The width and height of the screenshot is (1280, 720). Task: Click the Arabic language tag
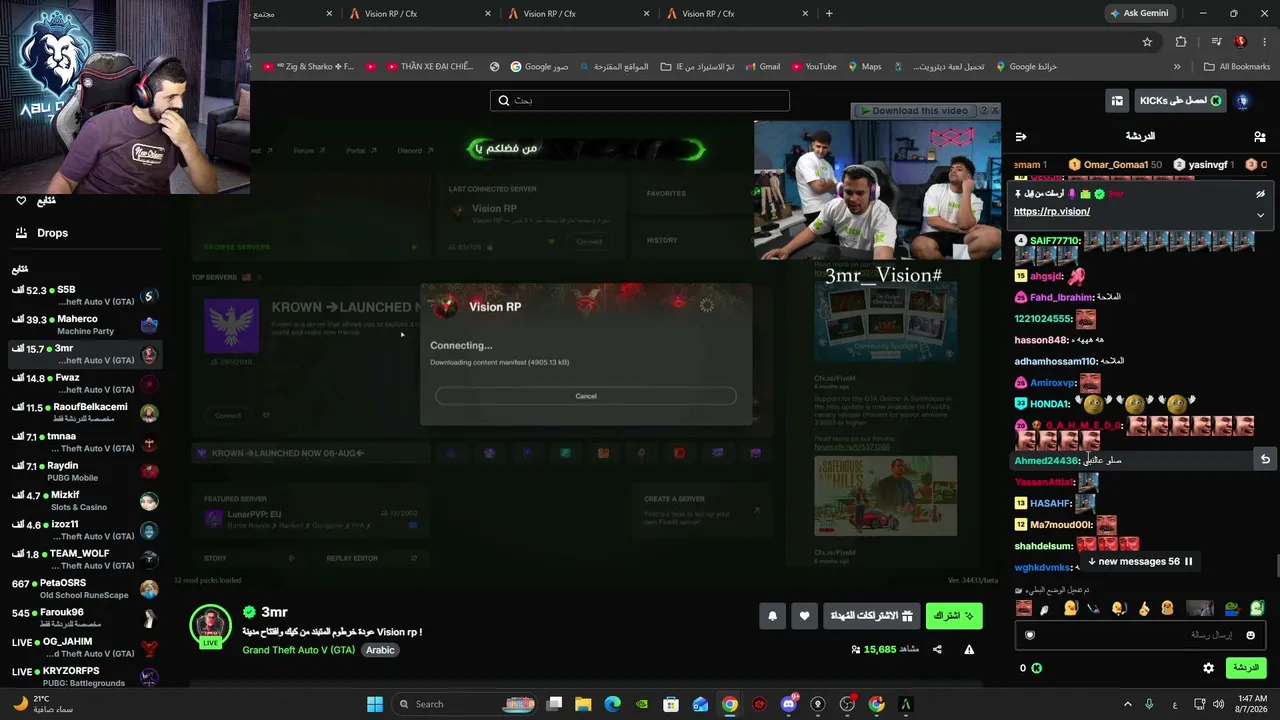380,650
